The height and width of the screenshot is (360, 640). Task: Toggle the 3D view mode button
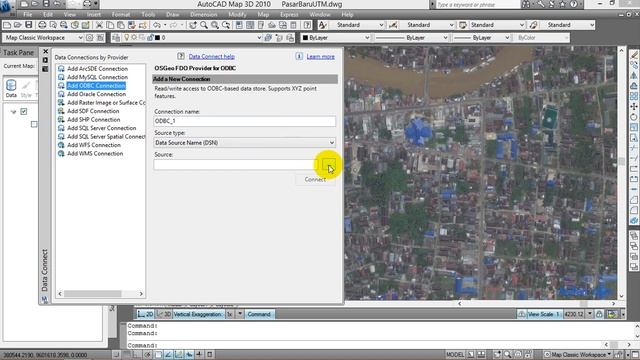click(x=164, y=314)
